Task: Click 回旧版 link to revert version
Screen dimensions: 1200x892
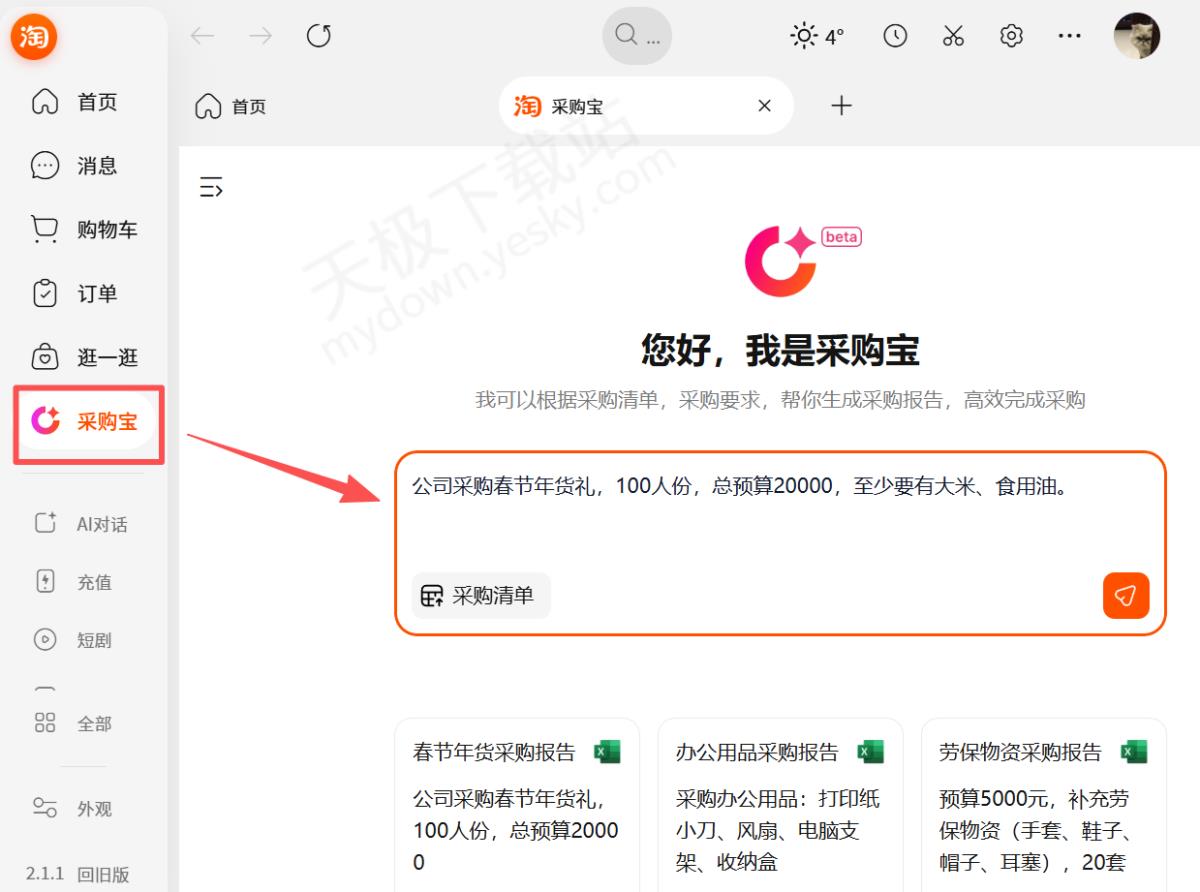Action: coord(104,873)
